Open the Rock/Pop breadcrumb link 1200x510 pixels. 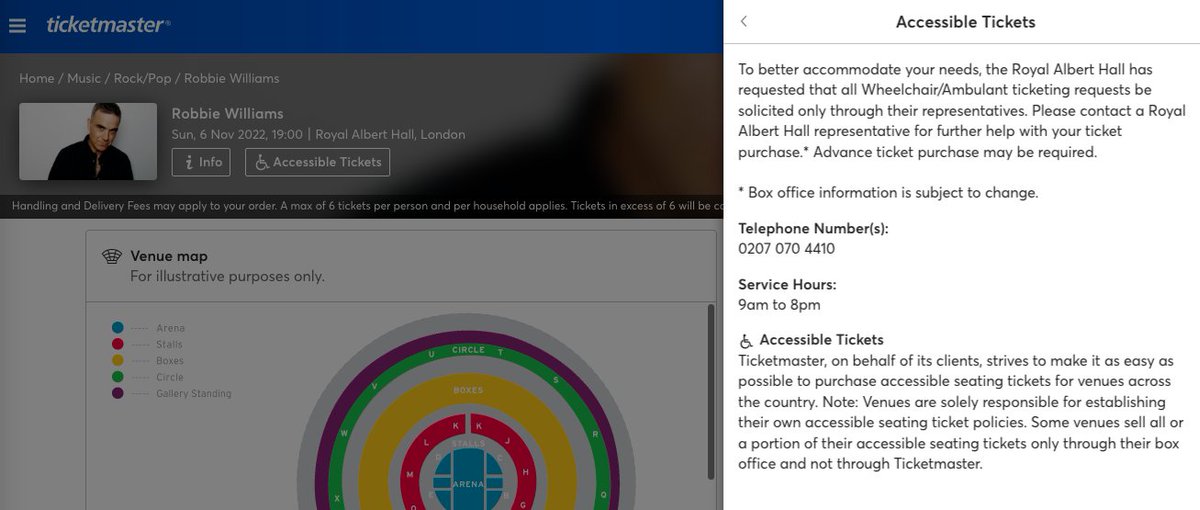[143, 78]
